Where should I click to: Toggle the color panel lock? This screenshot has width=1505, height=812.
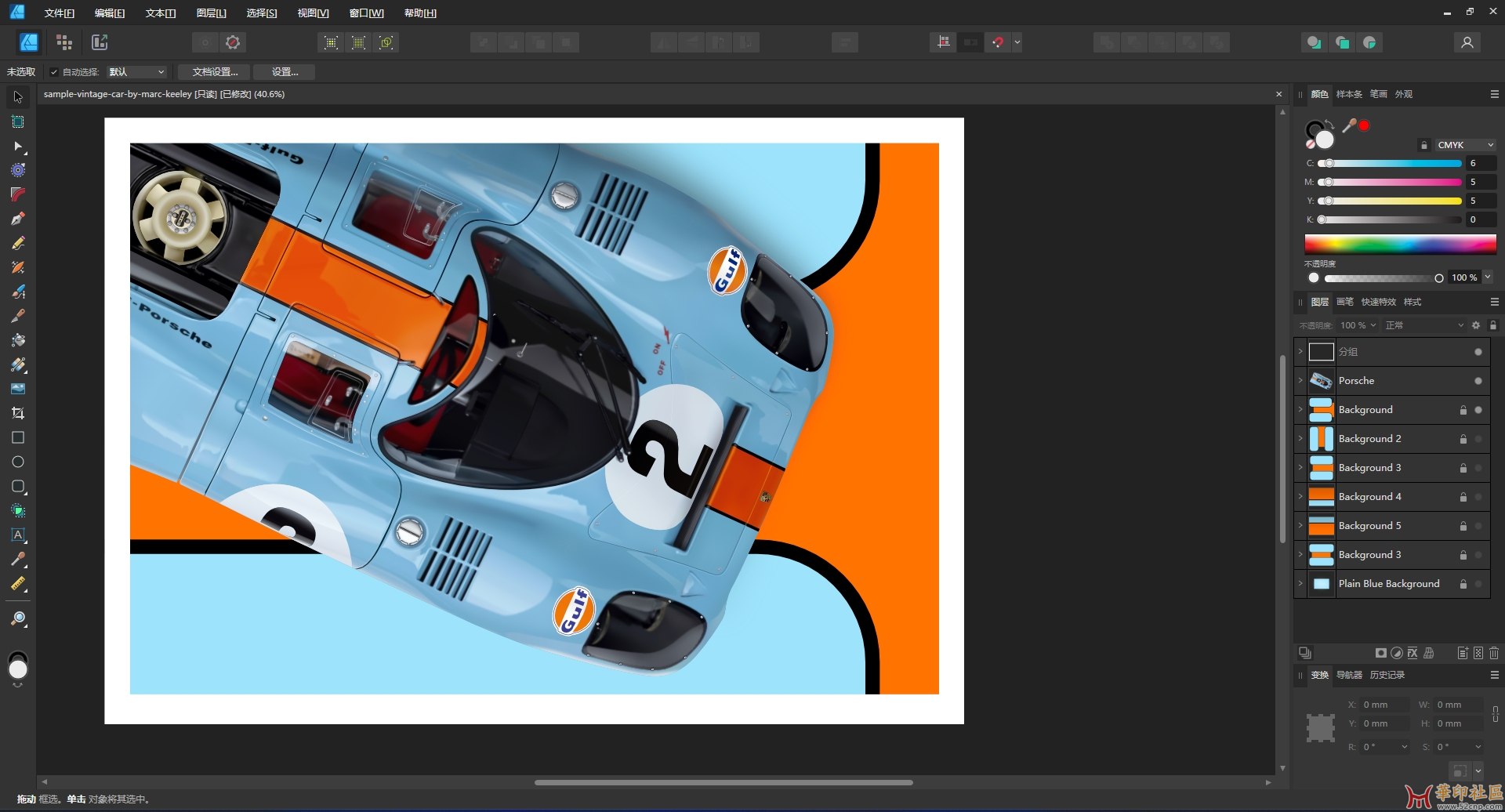(1424, 145)
